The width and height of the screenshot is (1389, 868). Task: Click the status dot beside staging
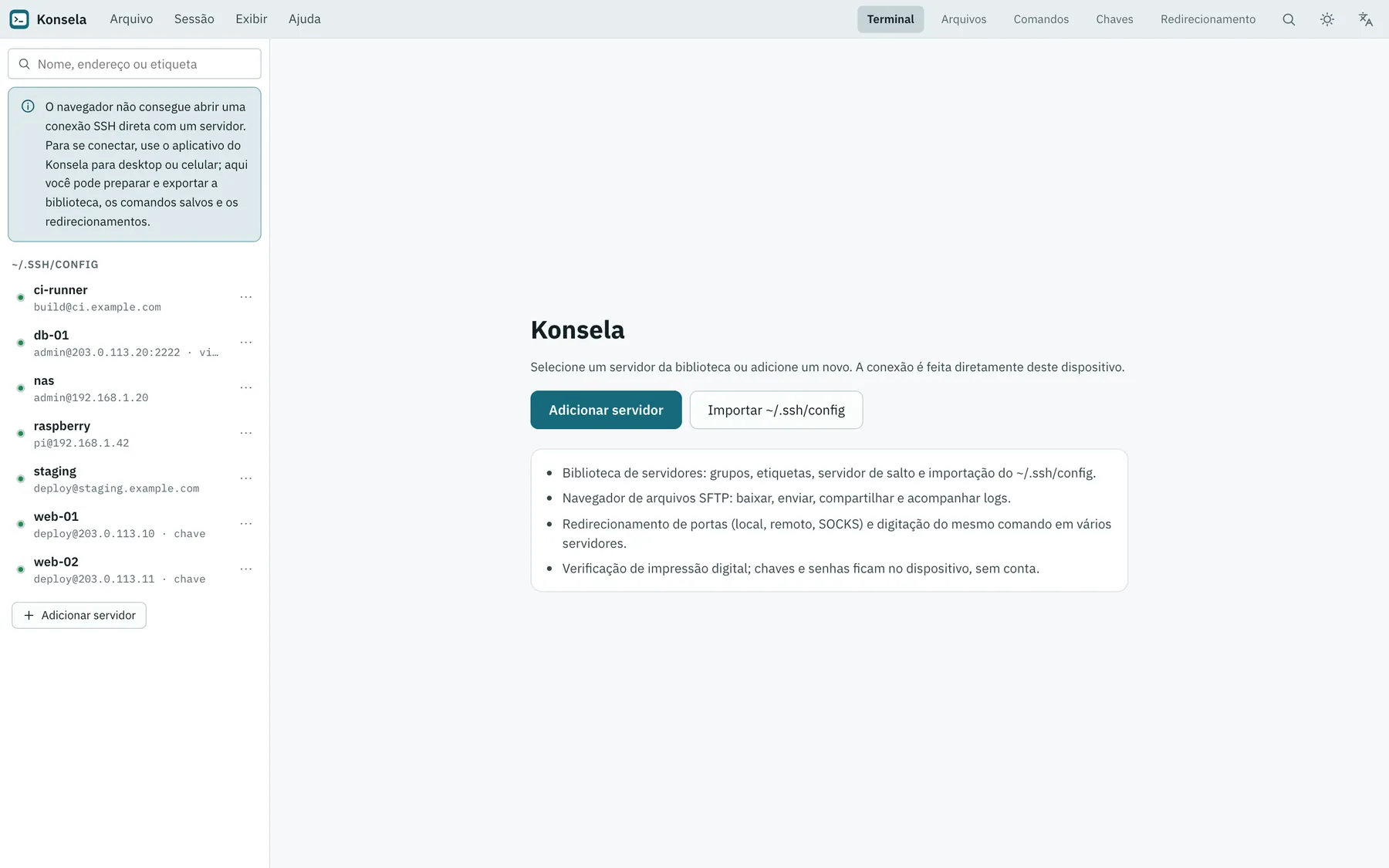21,479
